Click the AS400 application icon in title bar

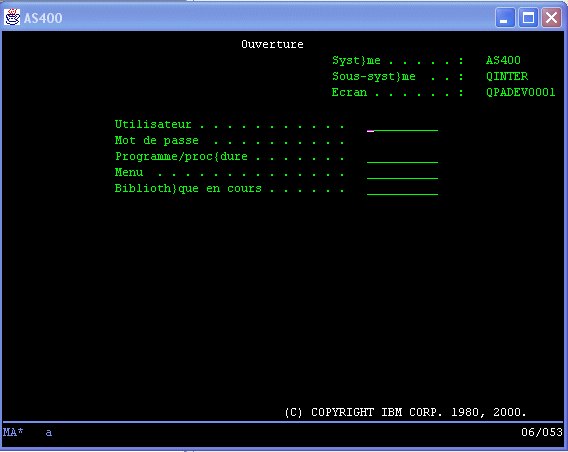(12, 17)
